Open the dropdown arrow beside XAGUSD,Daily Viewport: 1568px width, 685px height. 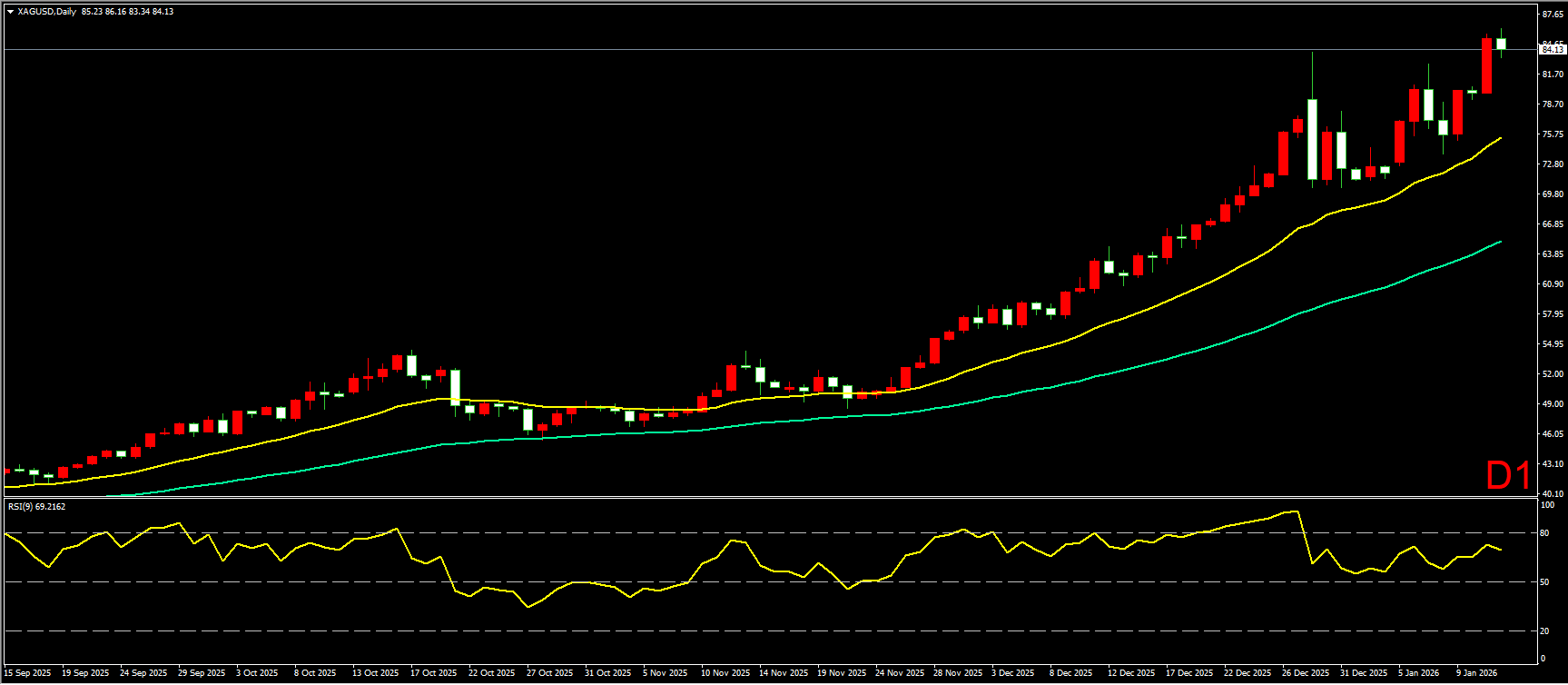point(10,12)
